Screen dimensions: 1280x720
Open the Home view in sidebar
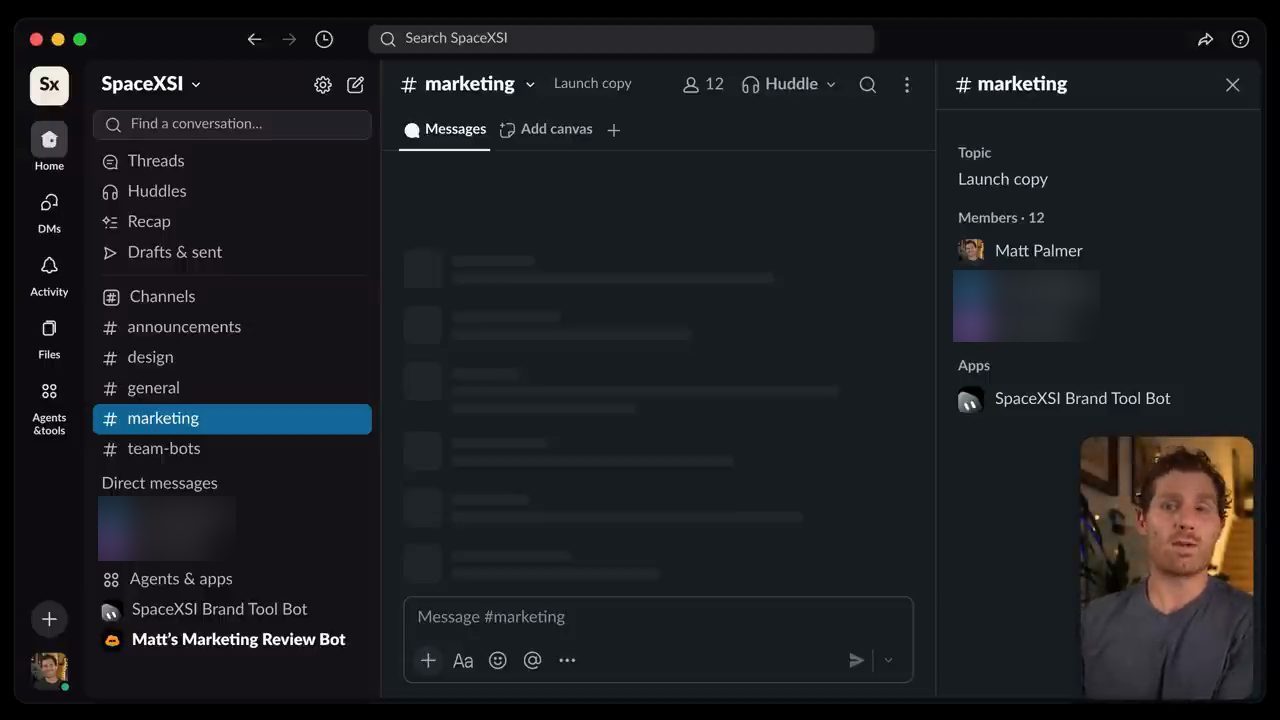click(x=49, y=147)
